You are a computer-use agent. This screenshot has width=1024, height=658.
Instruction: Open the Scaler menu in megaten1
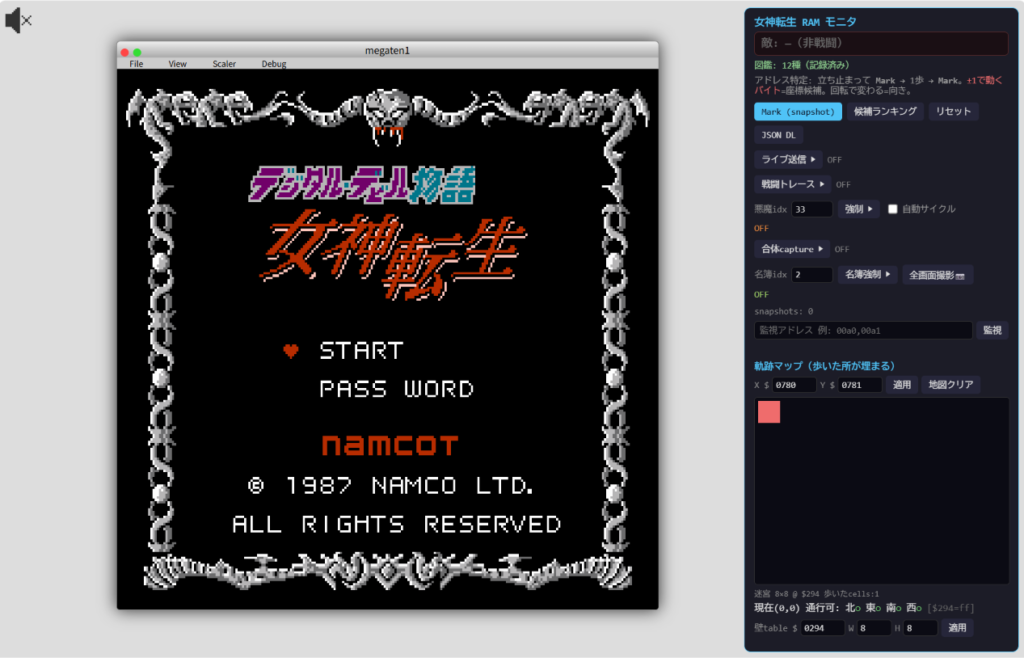point(224,64)
